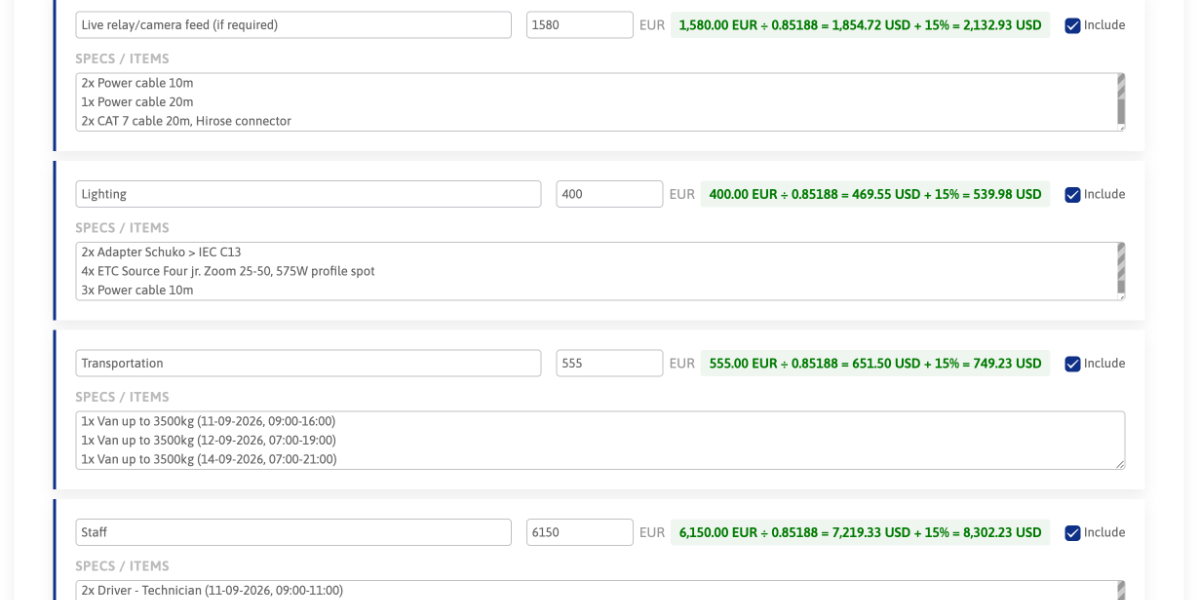Edit the 400 amount field
The width and height of the screenshot is (1200, 600).
(610, 194)
